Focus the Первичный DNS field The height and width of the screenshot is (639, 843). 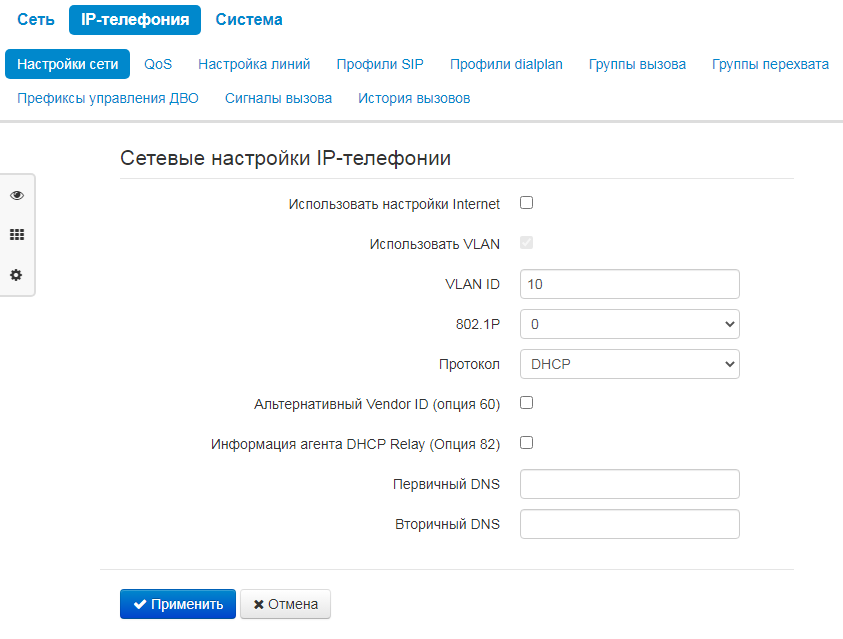click(x=629, y=484)
